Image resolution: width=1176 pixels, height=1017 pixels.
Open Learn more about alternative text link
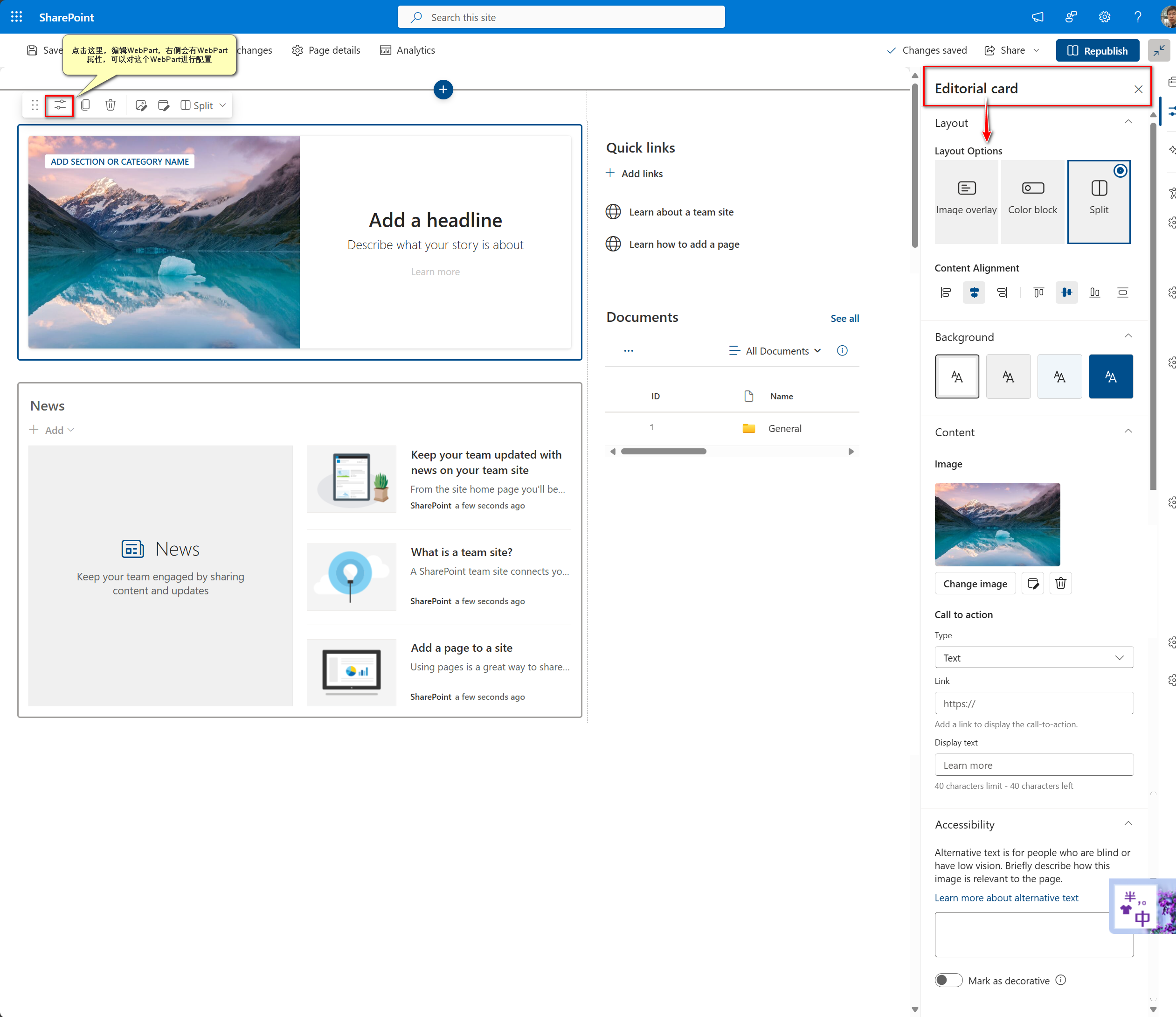coord(1006,897)
